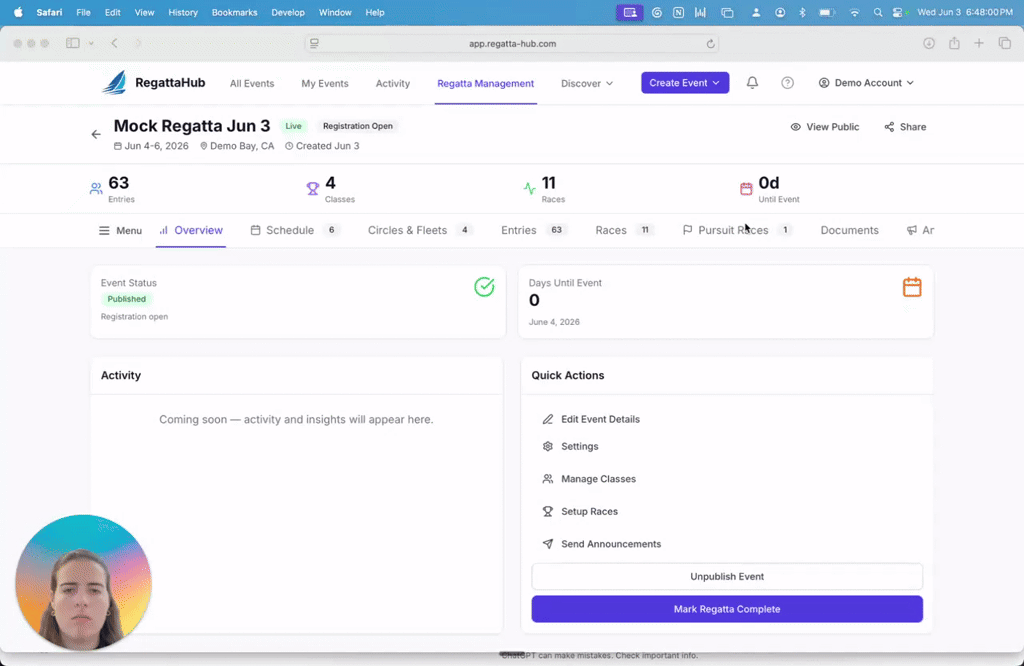Show Safari tab overview
The height and width of the screenshot is (666, 1024).
(x=1004, y=43)
